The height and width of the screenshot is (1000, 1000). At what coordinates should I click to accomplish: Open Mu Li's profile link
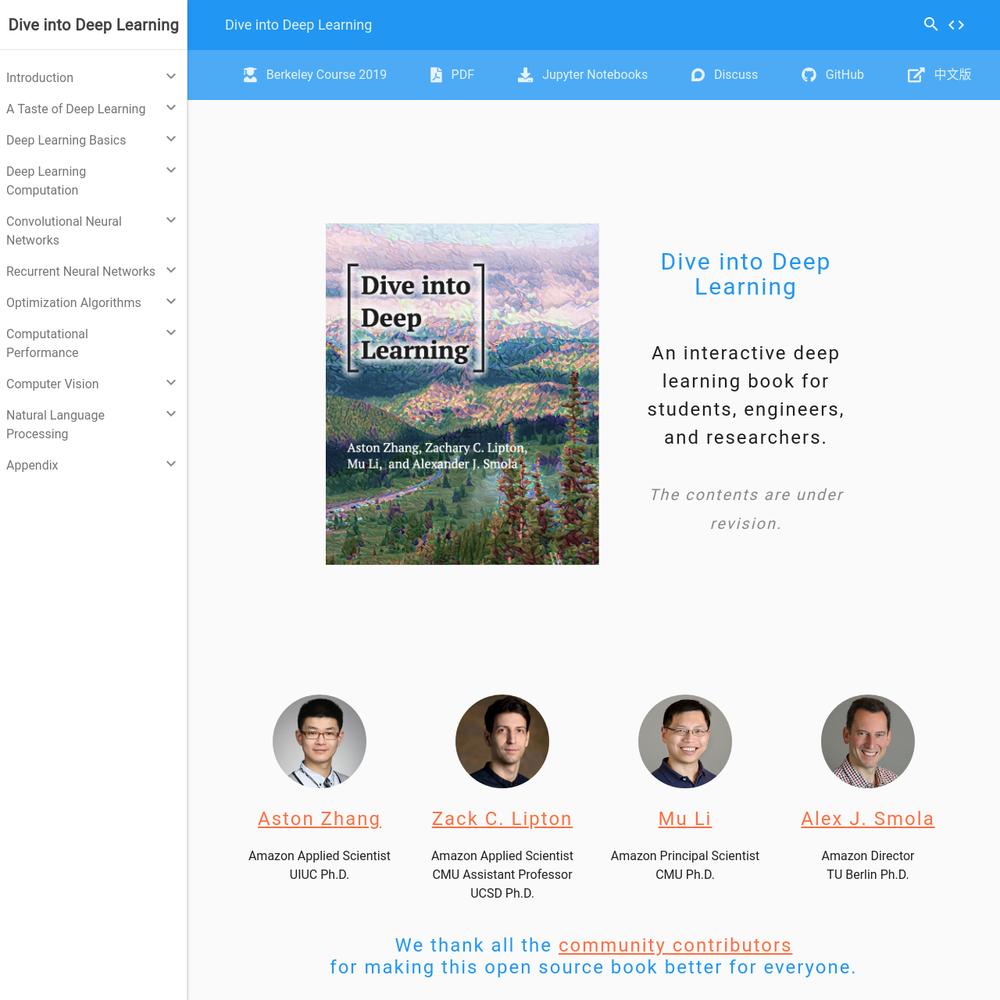pos(685,819)
